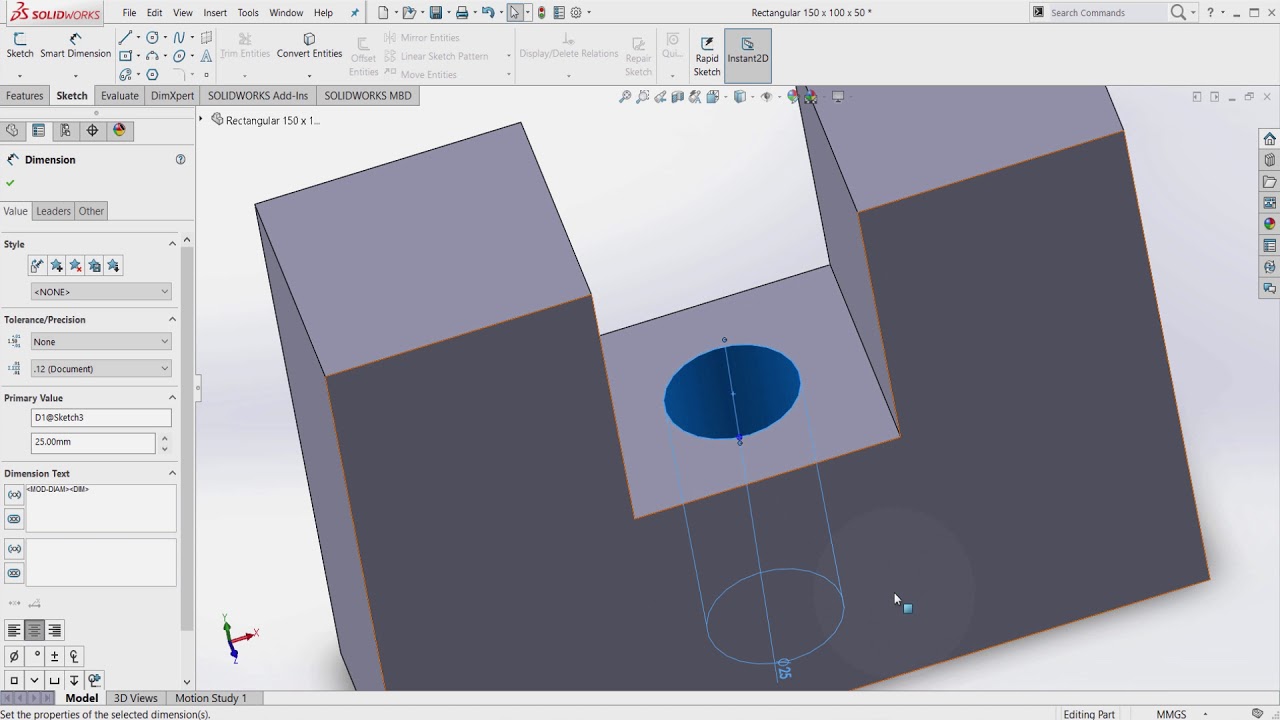Collapse the Tolerance/Precision section
This screenshot has width=1280, height=720.
[x=172, y=320]
